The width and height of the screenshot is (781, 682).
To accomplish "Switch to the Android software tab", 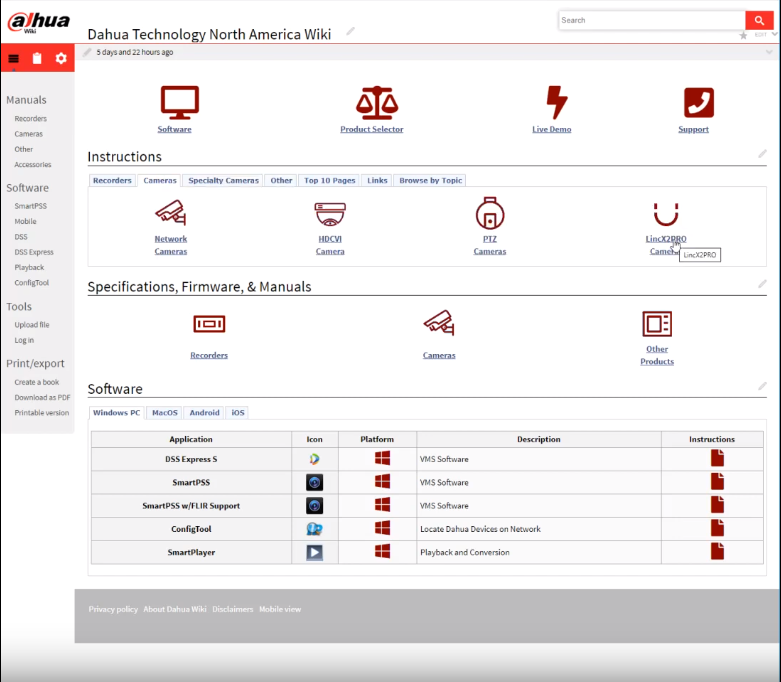I will (204, 412).
